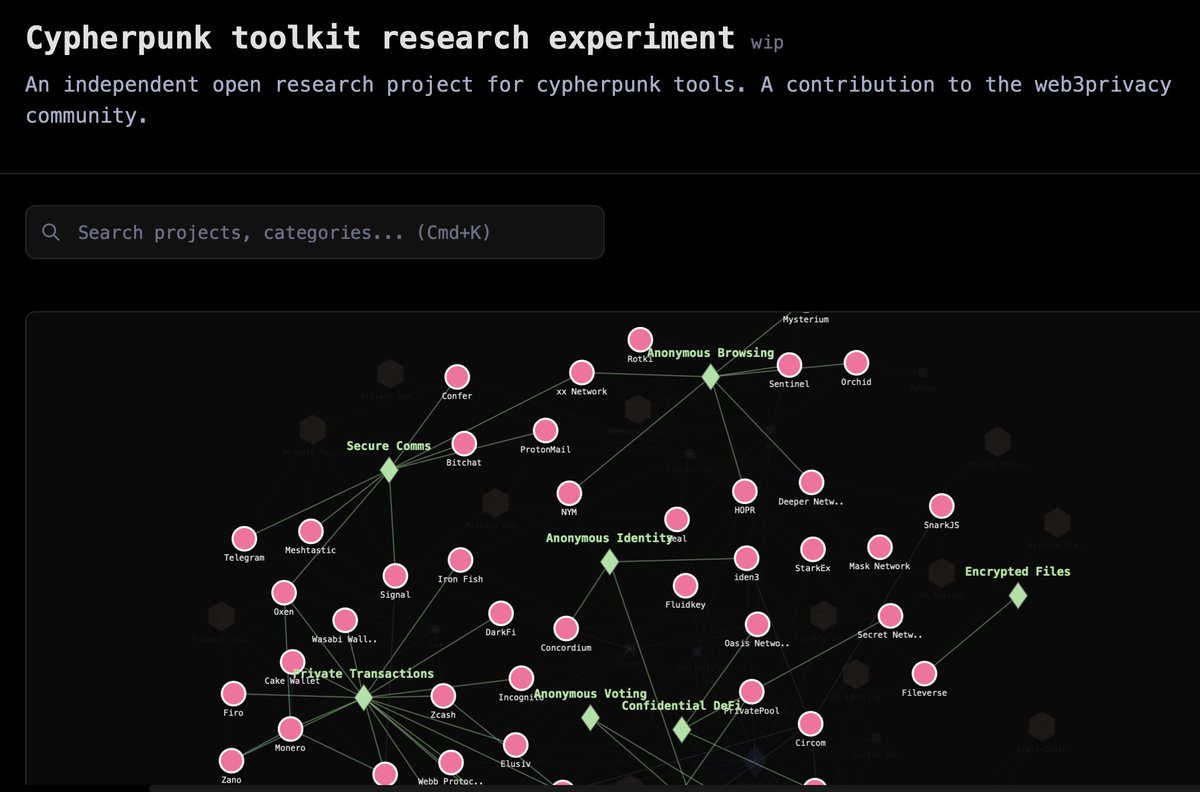Open the xx Network node
The image size is (1200, 792).
pos(582,373)
